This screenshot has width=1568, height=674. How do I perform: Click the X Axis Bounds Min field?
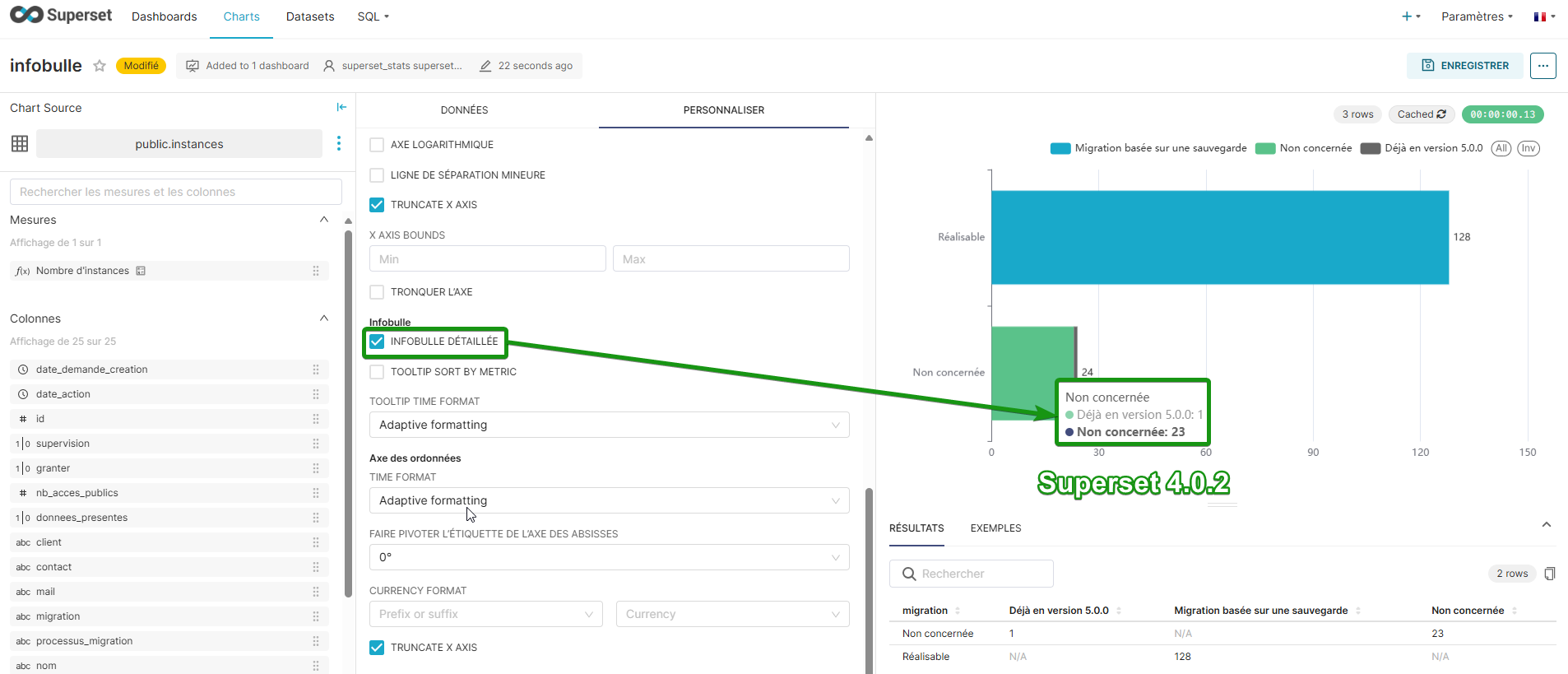pyautogui.click(x=488, y=259)
